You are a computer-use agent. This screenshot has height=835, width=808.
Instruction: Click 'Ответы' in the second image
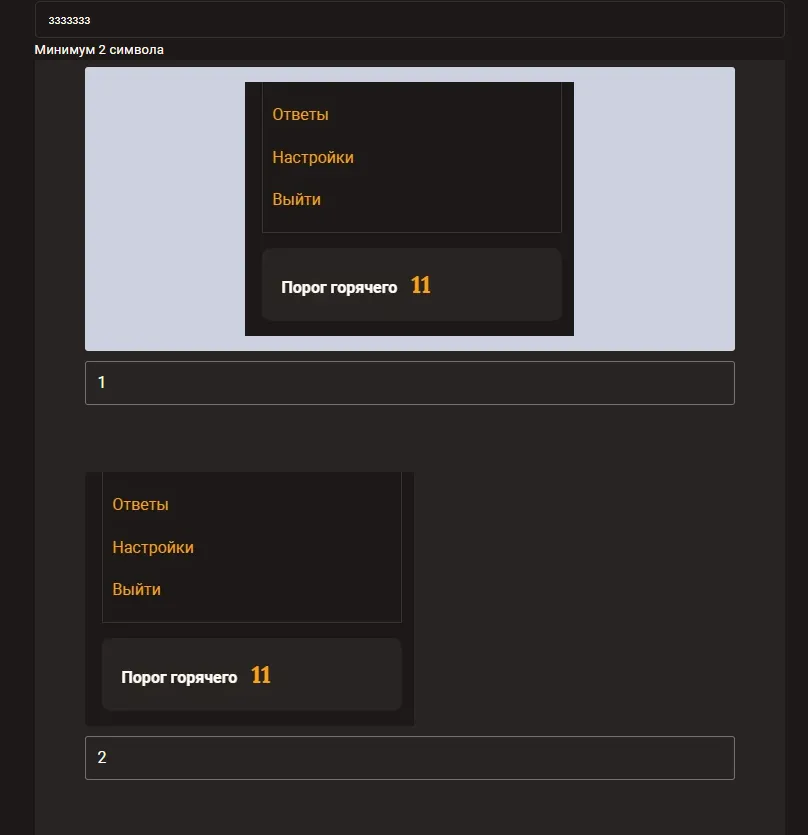[x=140, y=504]
